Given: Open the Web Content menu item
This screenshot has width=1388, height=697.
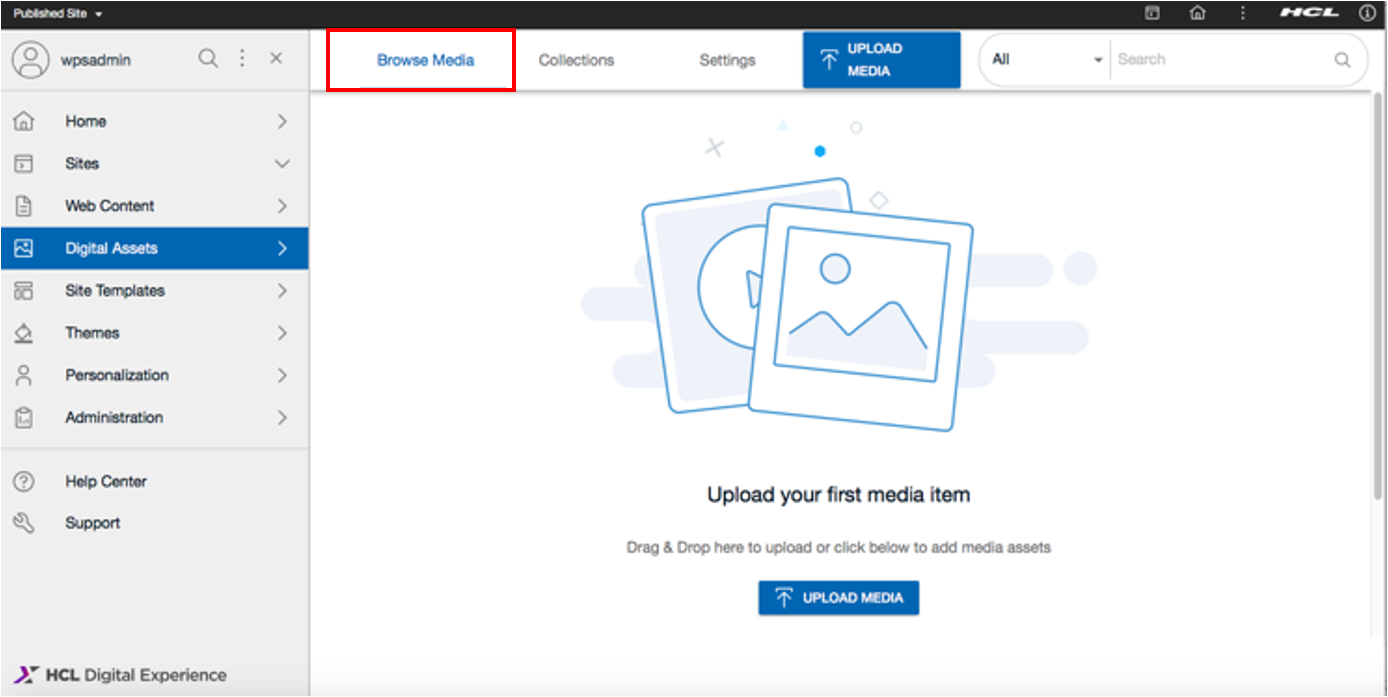Looking at the screenshot, I should click(x=154, y=206).
